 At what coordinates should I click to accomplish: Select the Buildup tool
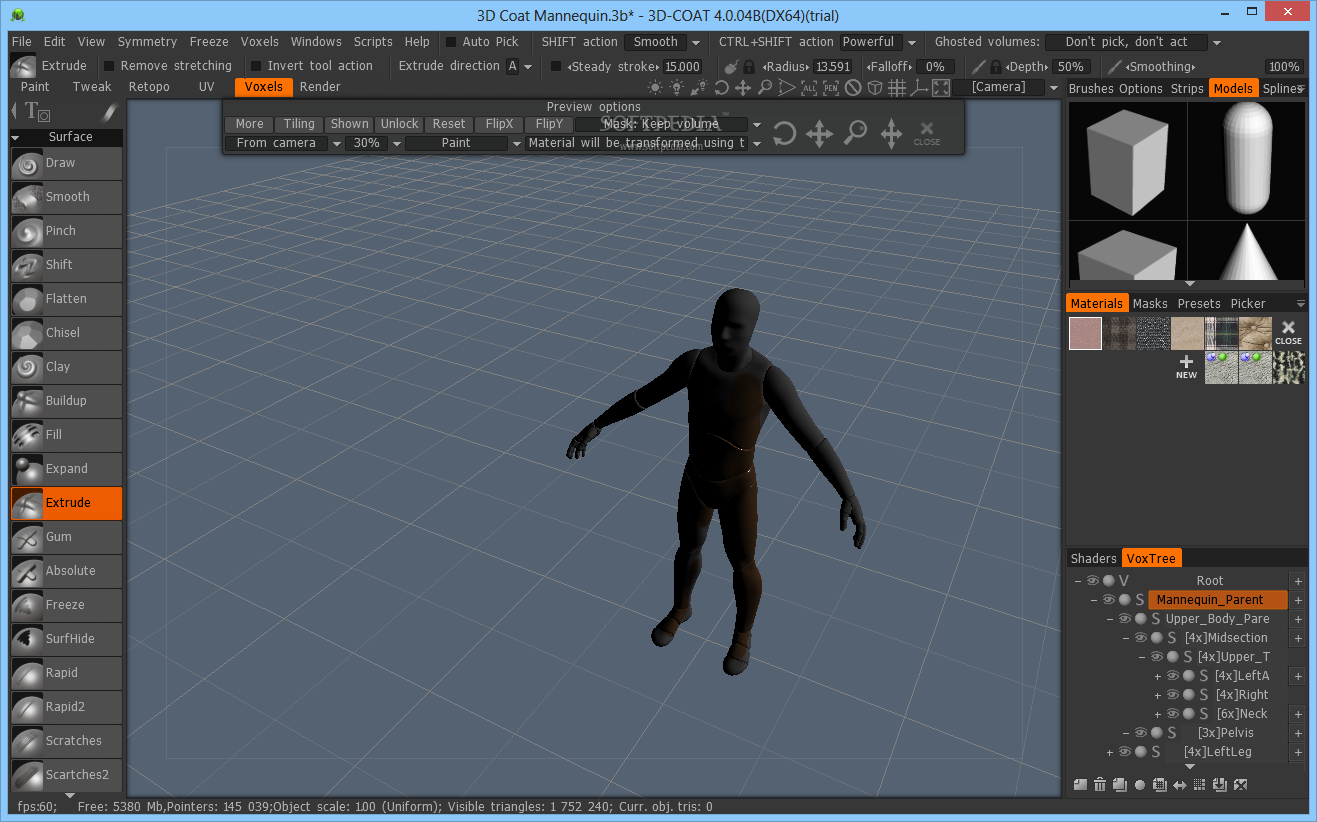pyautogui.click(x=66, y=401)
